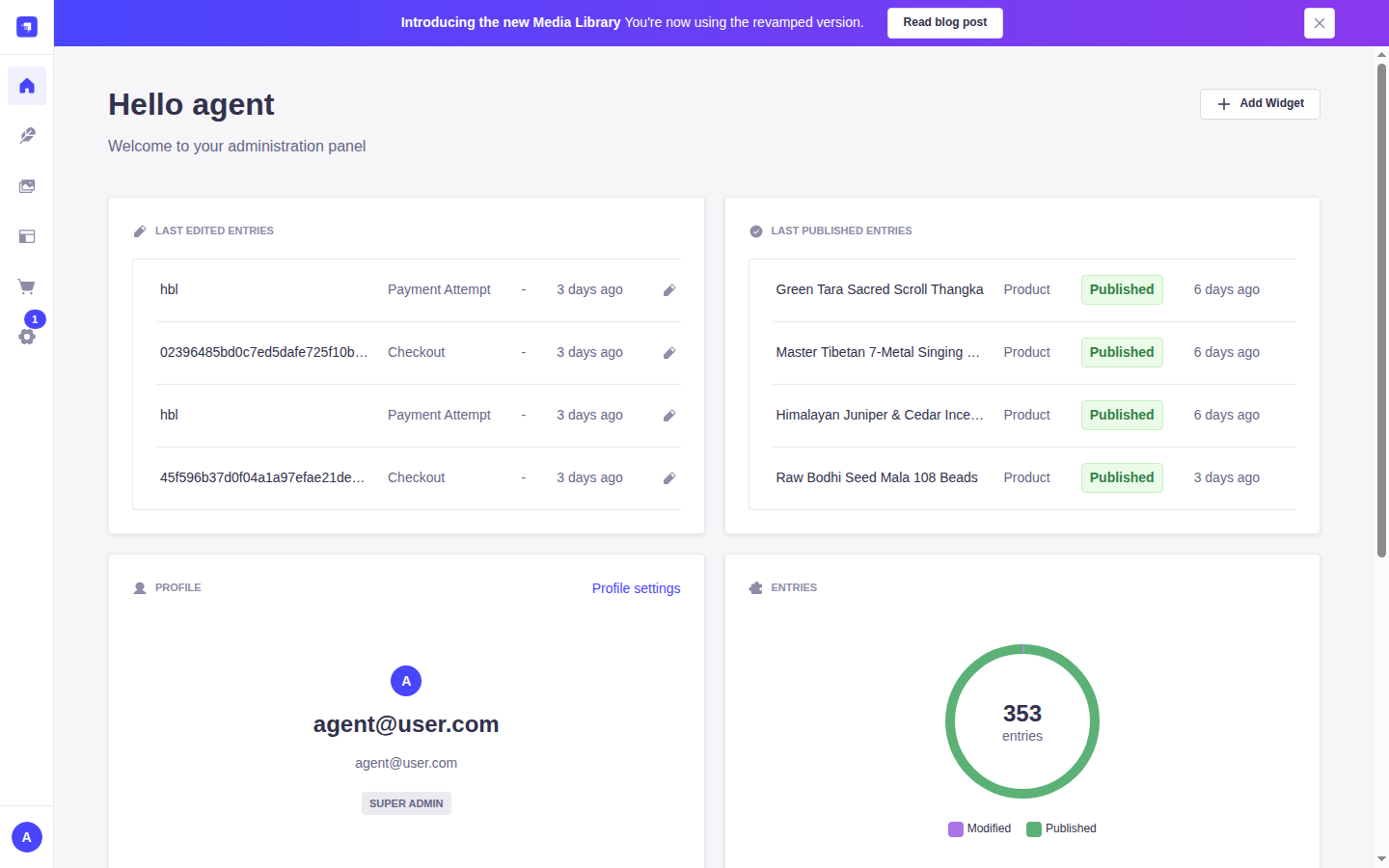Click the Last Published Entries widget title

[841, 231]
